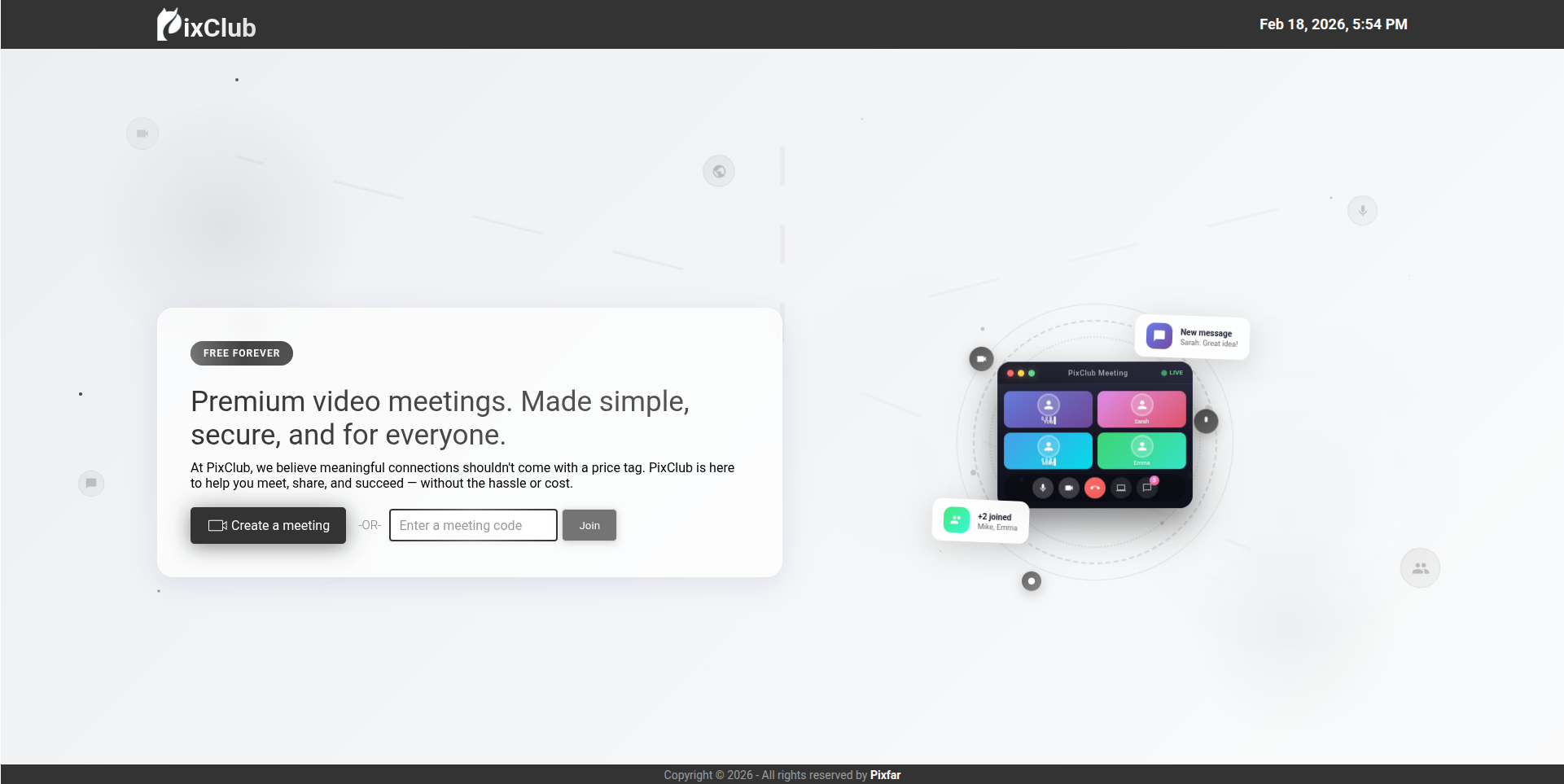Click the microphone icon on the right background

click(1362, 209)
